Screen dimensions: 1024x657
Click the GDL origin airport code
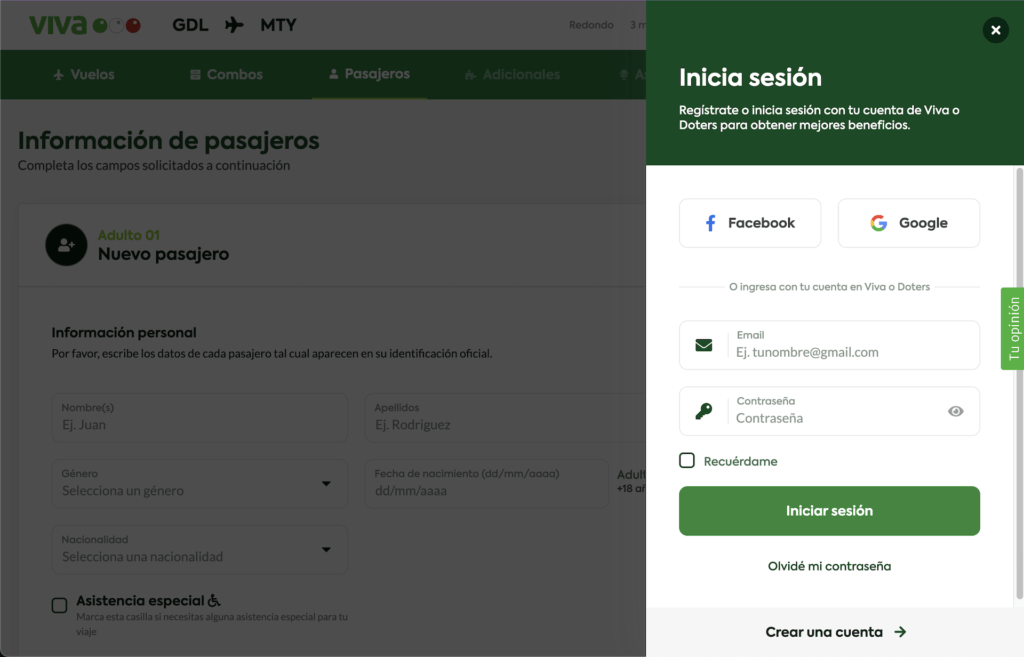point(190,25)
